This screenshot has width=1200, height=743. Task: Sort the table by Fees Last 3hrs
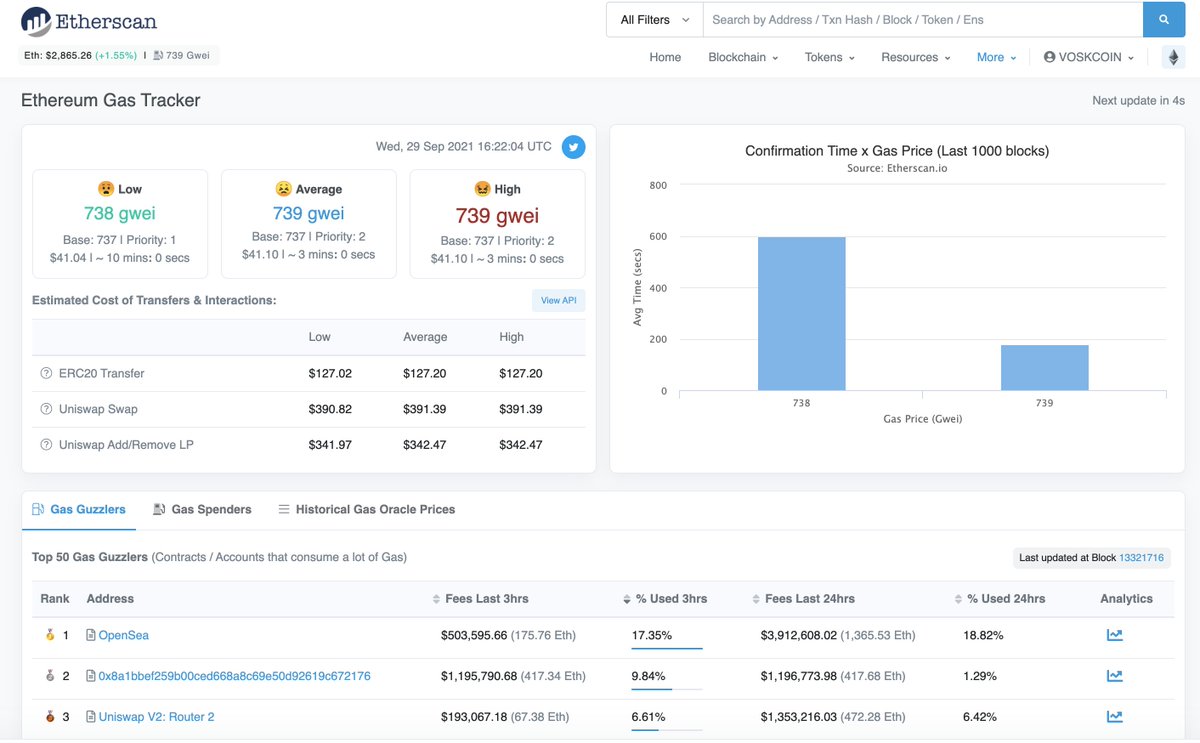(481, 599)
